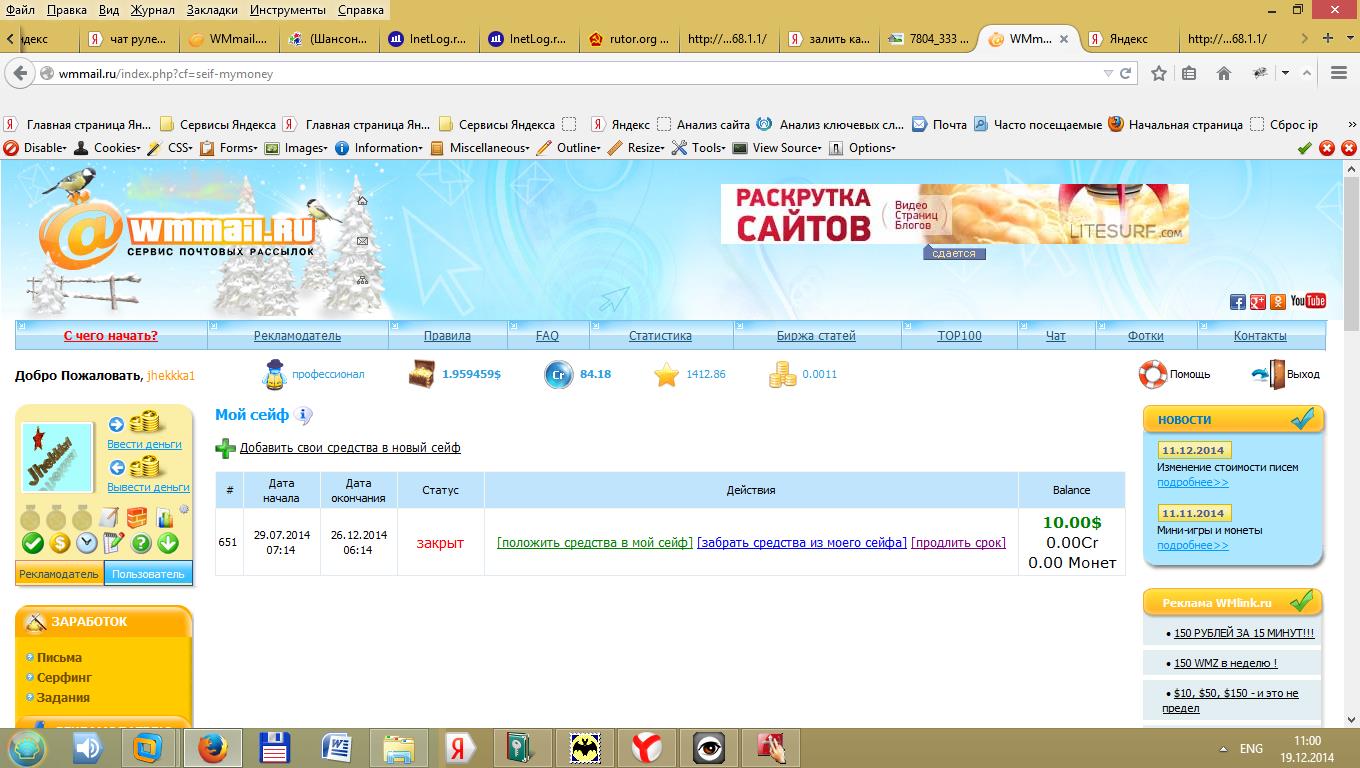Open the Журнал menu
The height and width of the screenshot is (768, 1360).
tap(153, 10)
